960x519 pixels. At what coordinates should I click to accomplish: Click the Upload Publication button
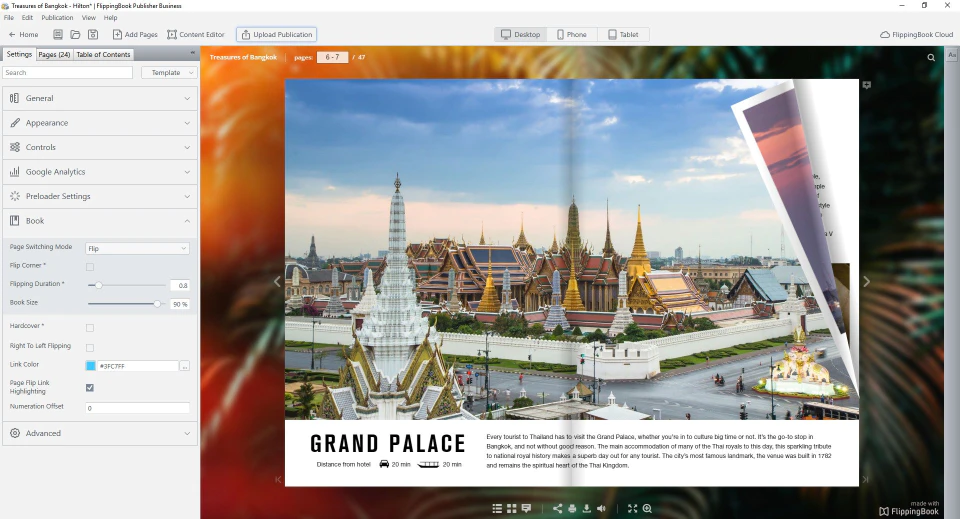[277, 35]
